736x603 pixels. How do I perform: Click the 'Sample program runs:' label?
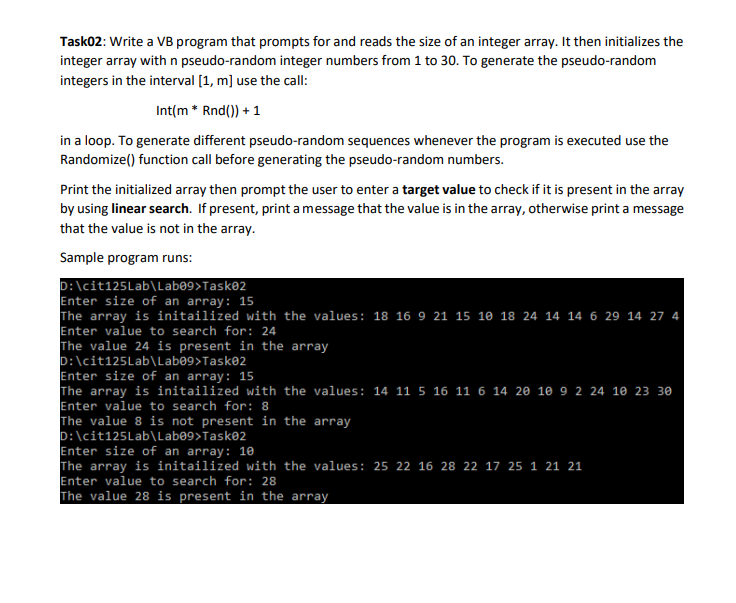coord(126,258)
